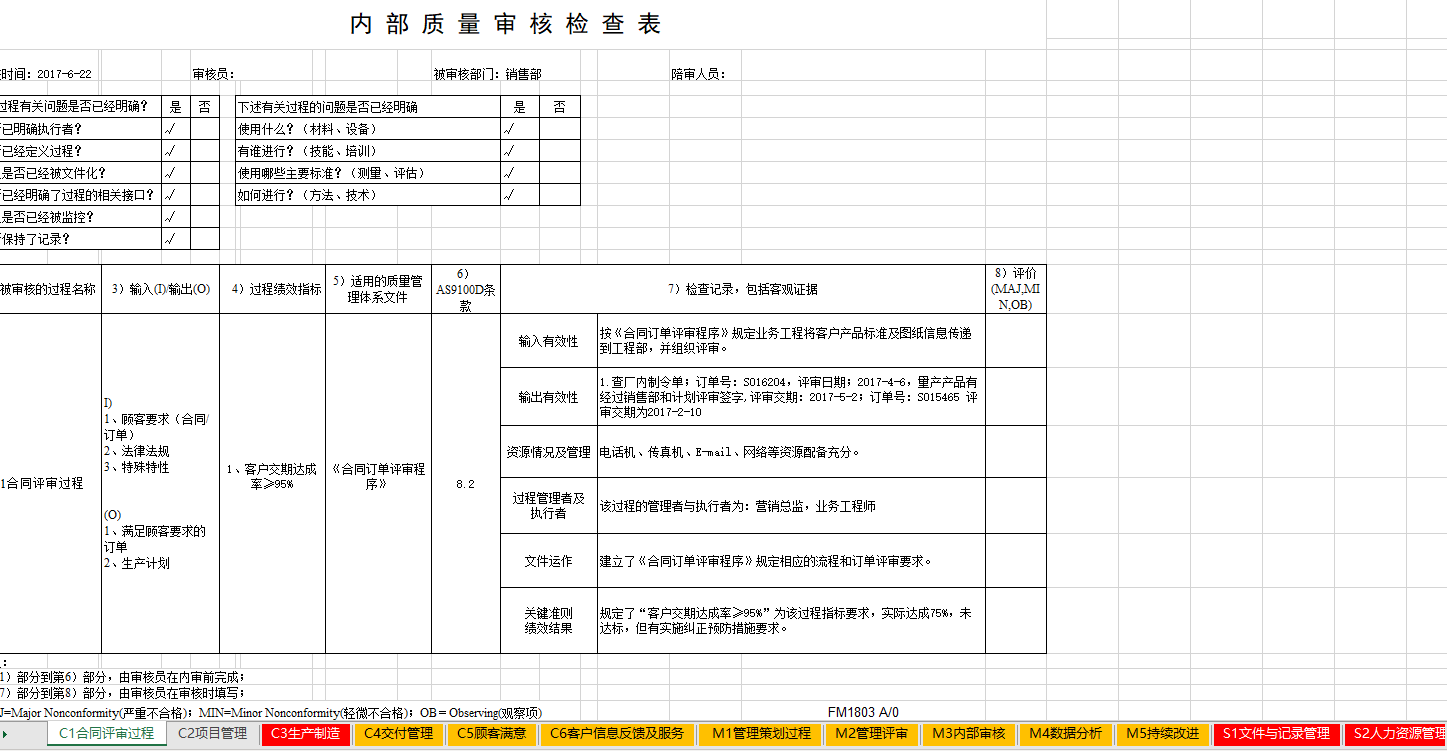Click the checkmark cell beside 保持了记录？

point(175,239)
